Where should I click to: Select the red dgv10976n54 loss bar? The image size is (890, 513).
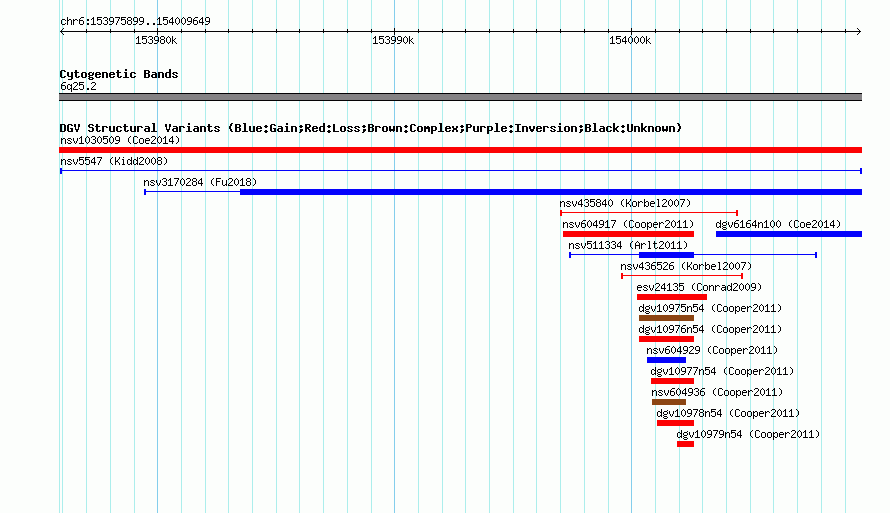pyautogui.click(x=666, y=339)
